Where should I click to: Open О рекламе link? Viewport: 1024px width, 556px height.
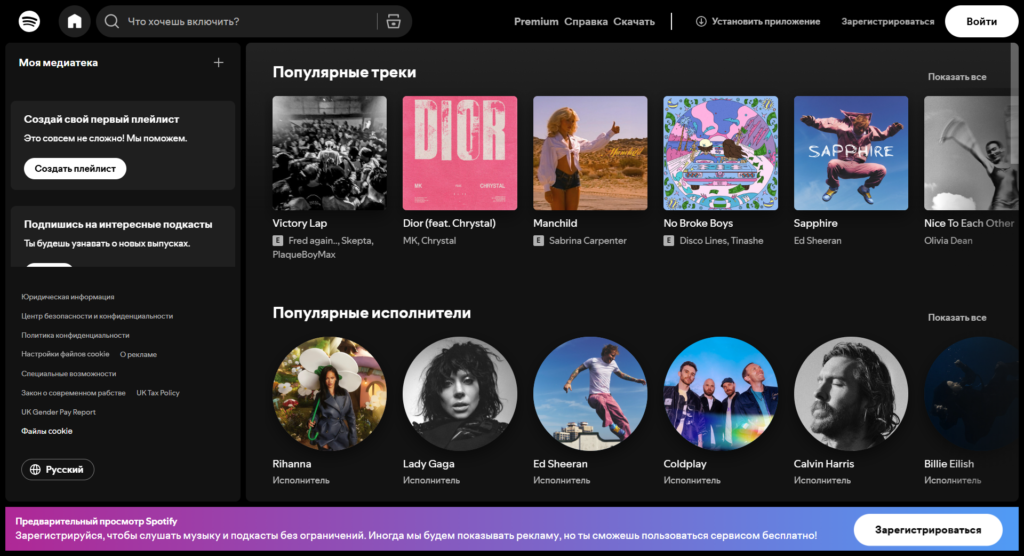(x=138, y=355)
